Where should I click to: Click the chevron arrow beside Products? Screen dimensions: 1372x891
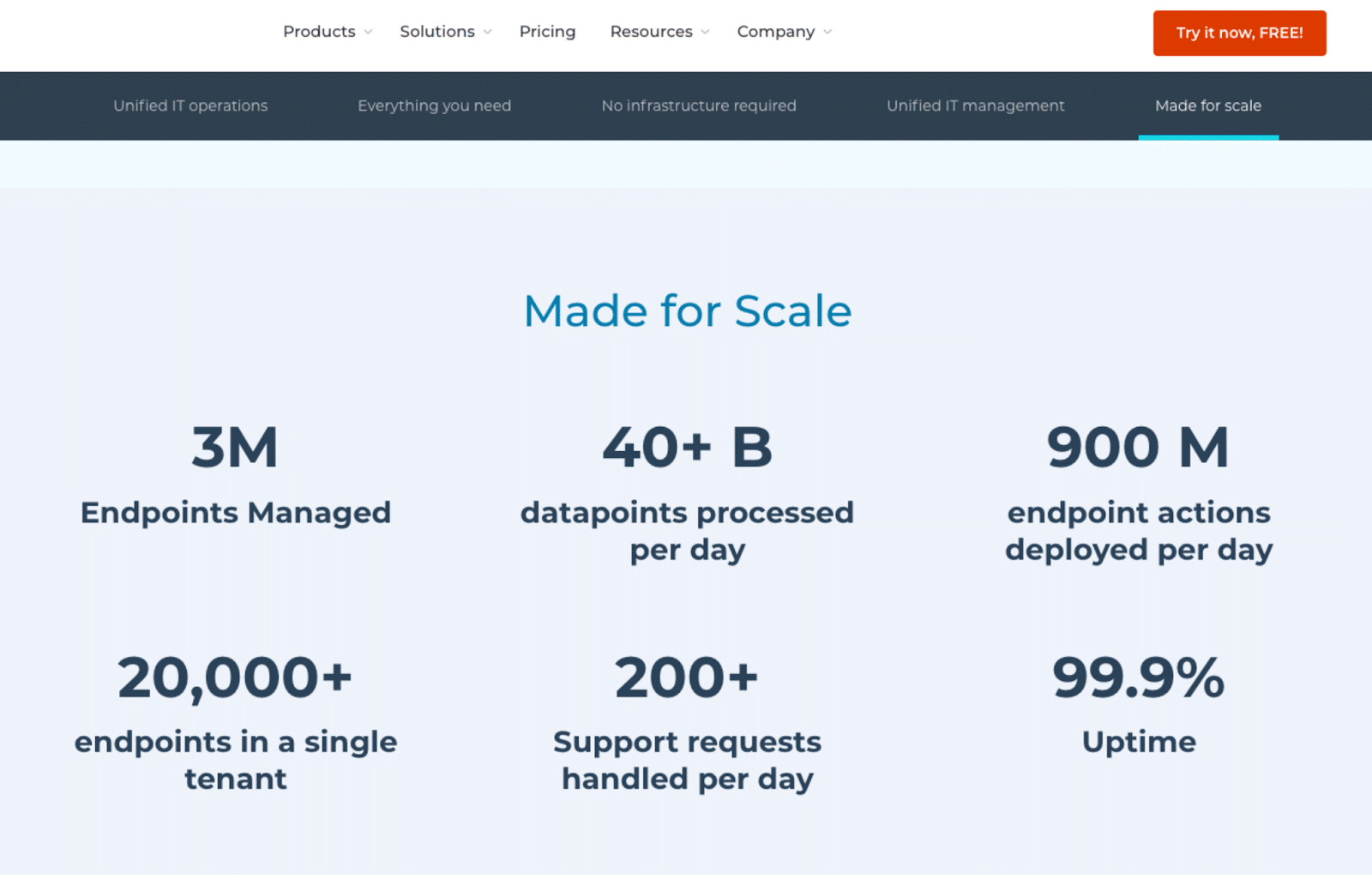(x=368, y=33)
